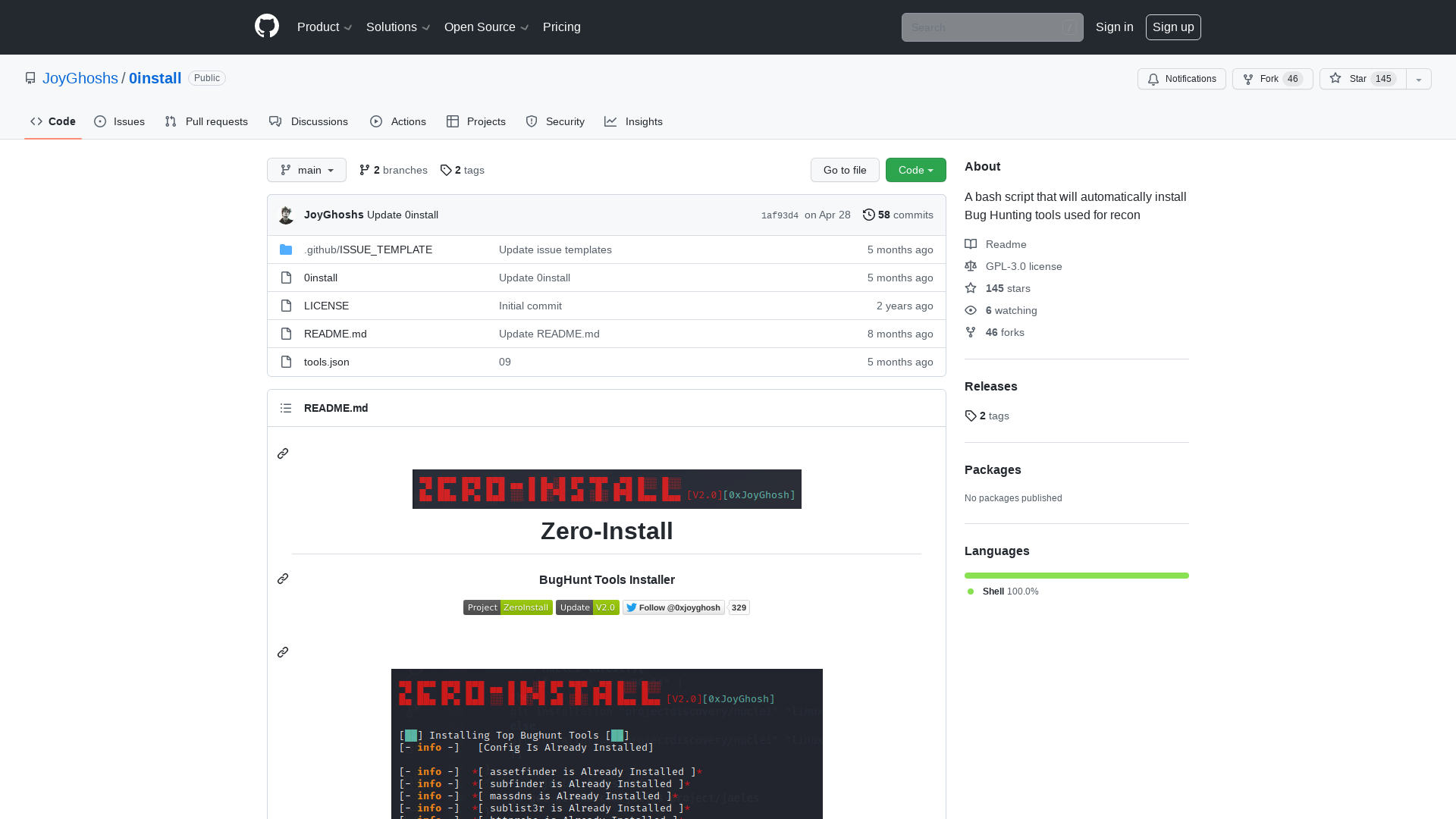Open the LICENSE file
This screenshot has width=1456, height=819.
tap(327, 306)
